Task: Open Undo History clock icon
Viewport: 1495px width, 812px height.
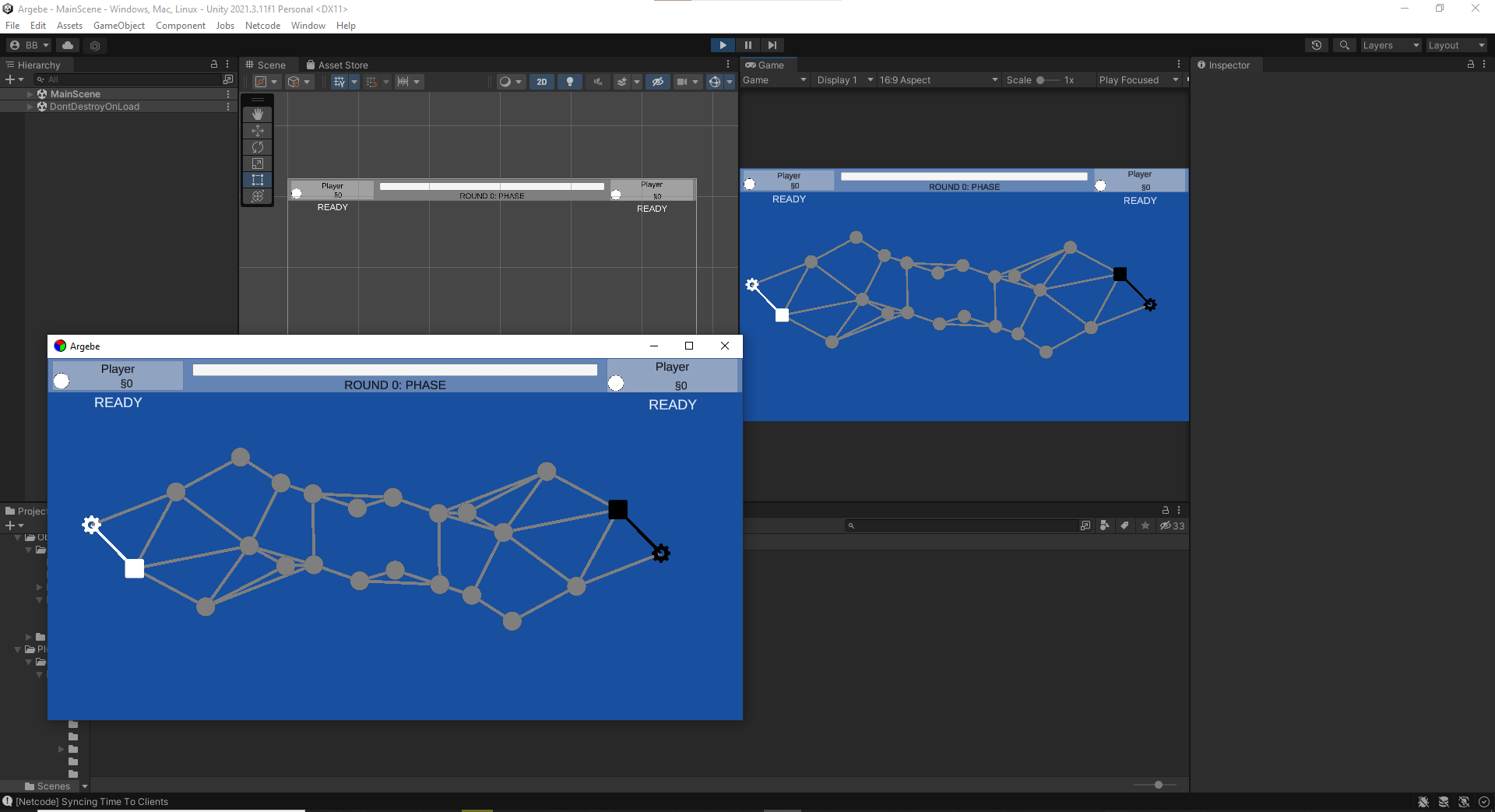Action: click(x=1317, y=45)
